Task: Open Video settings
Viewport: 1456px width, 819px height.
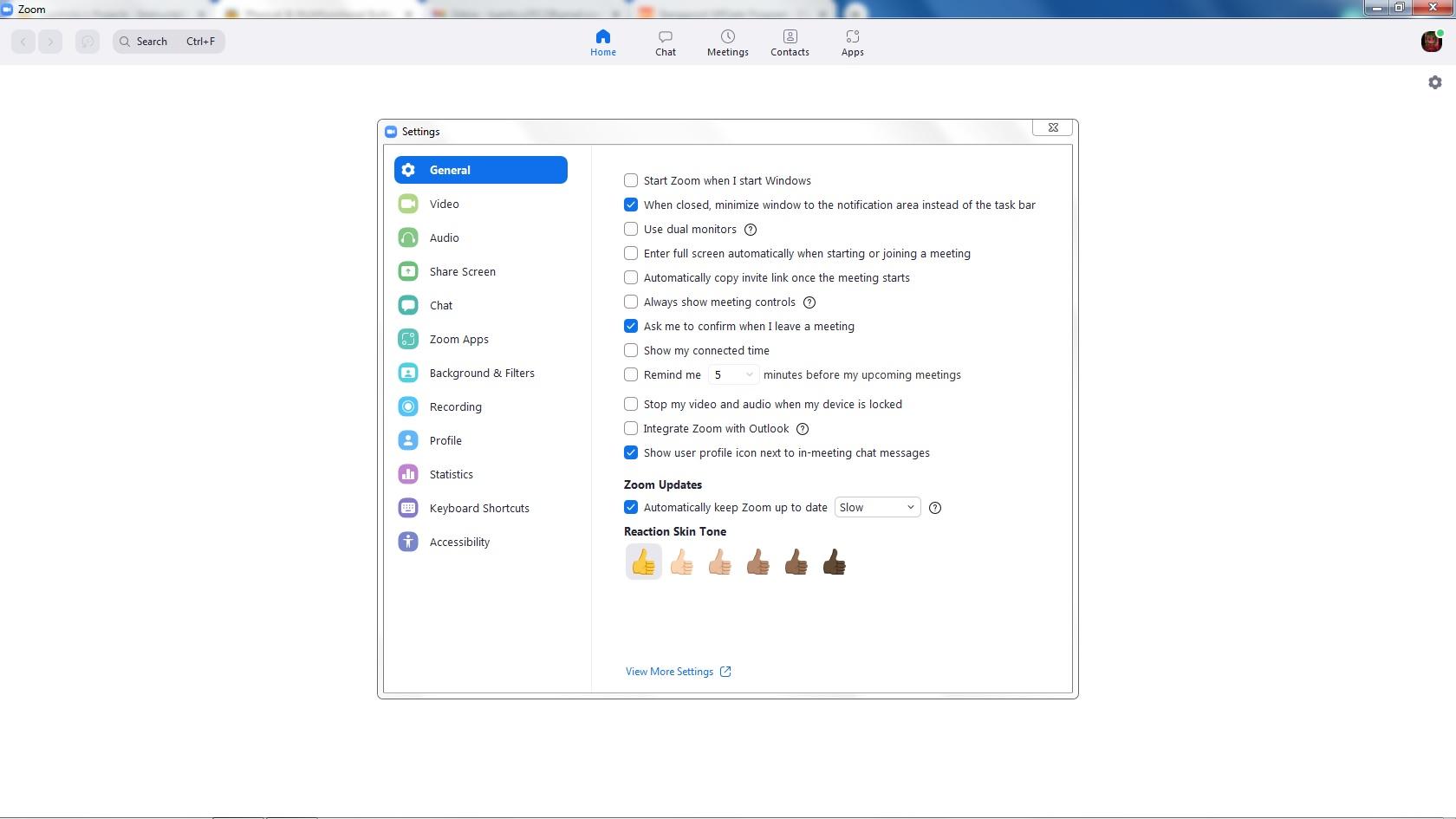Action: [x=481, y=204]
